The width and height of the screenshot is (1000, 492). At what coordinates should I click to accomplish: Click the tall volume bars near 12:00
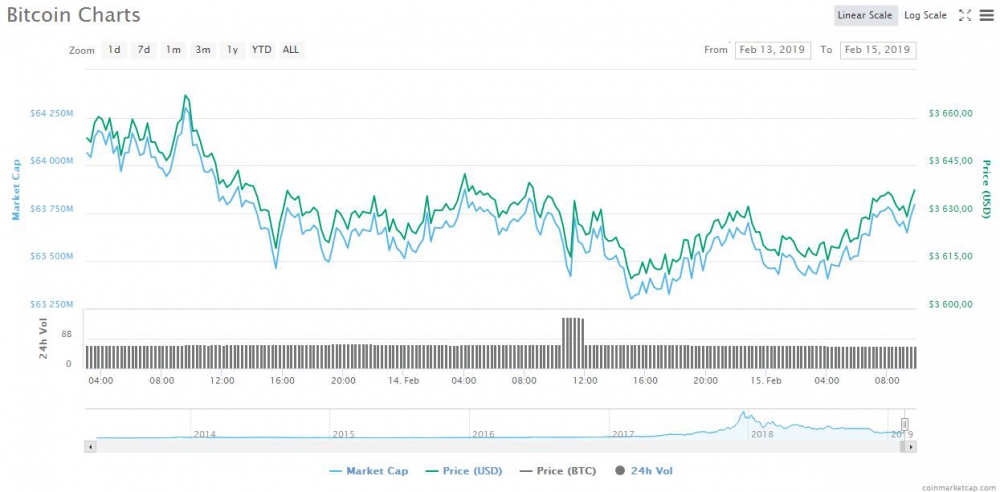pos(573,342)
